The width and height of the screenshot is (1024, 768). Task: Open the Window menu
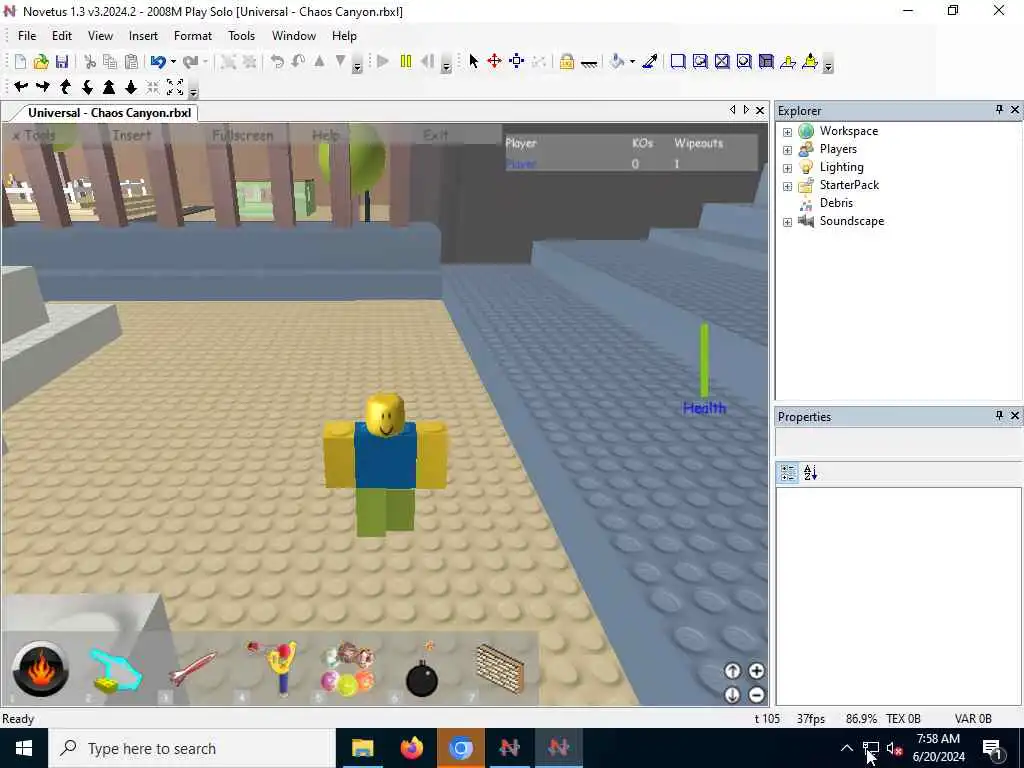[294, 36]
